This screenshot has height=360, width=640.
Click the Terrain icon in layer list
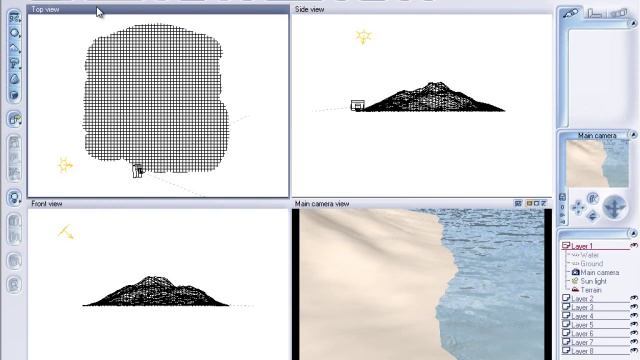pos(575,290)
